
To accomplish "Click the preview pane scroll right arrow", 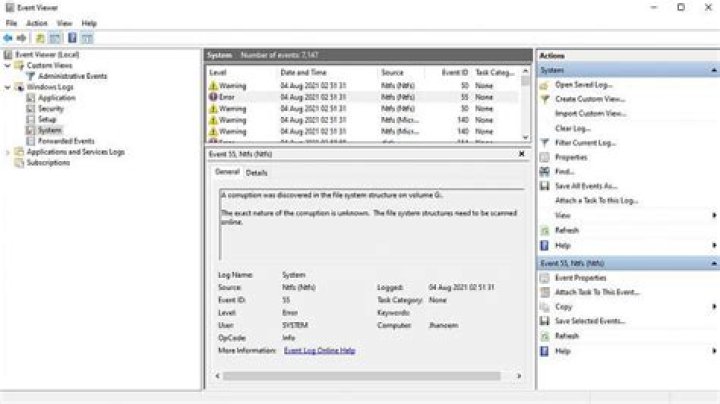I will (519, 376).
